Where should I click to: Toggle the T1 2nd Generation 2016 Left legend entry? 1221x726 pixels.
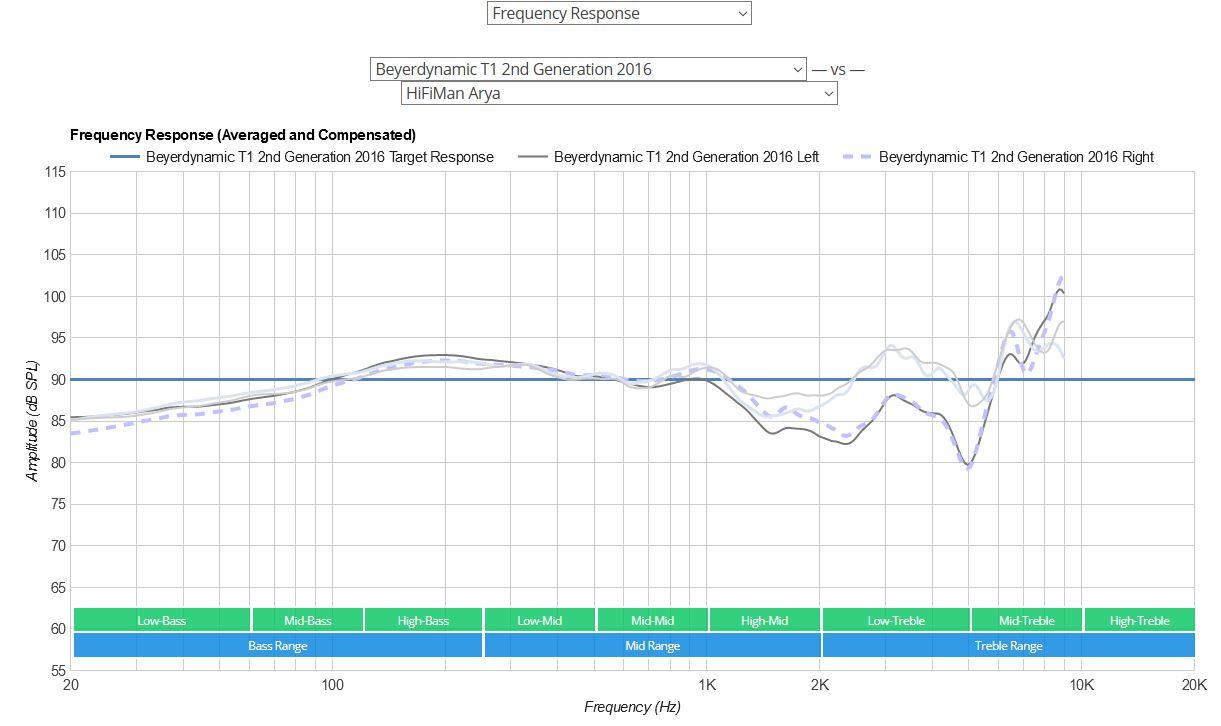[669, 157]
